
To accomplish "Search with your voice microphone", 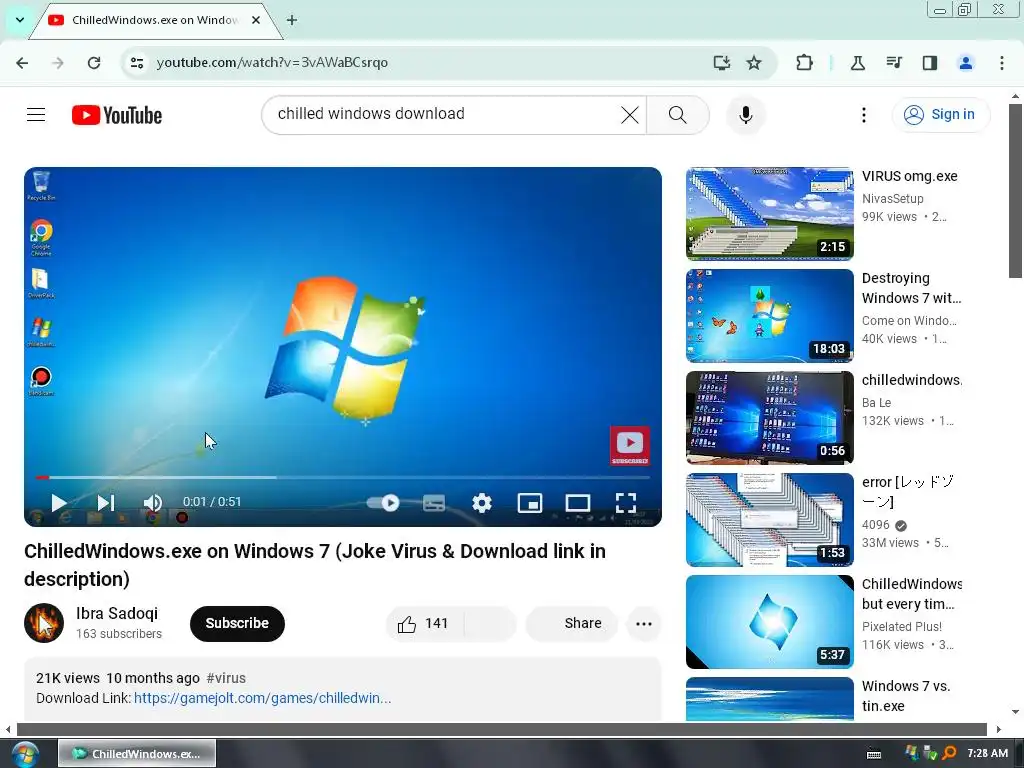I will coord(746,115).
